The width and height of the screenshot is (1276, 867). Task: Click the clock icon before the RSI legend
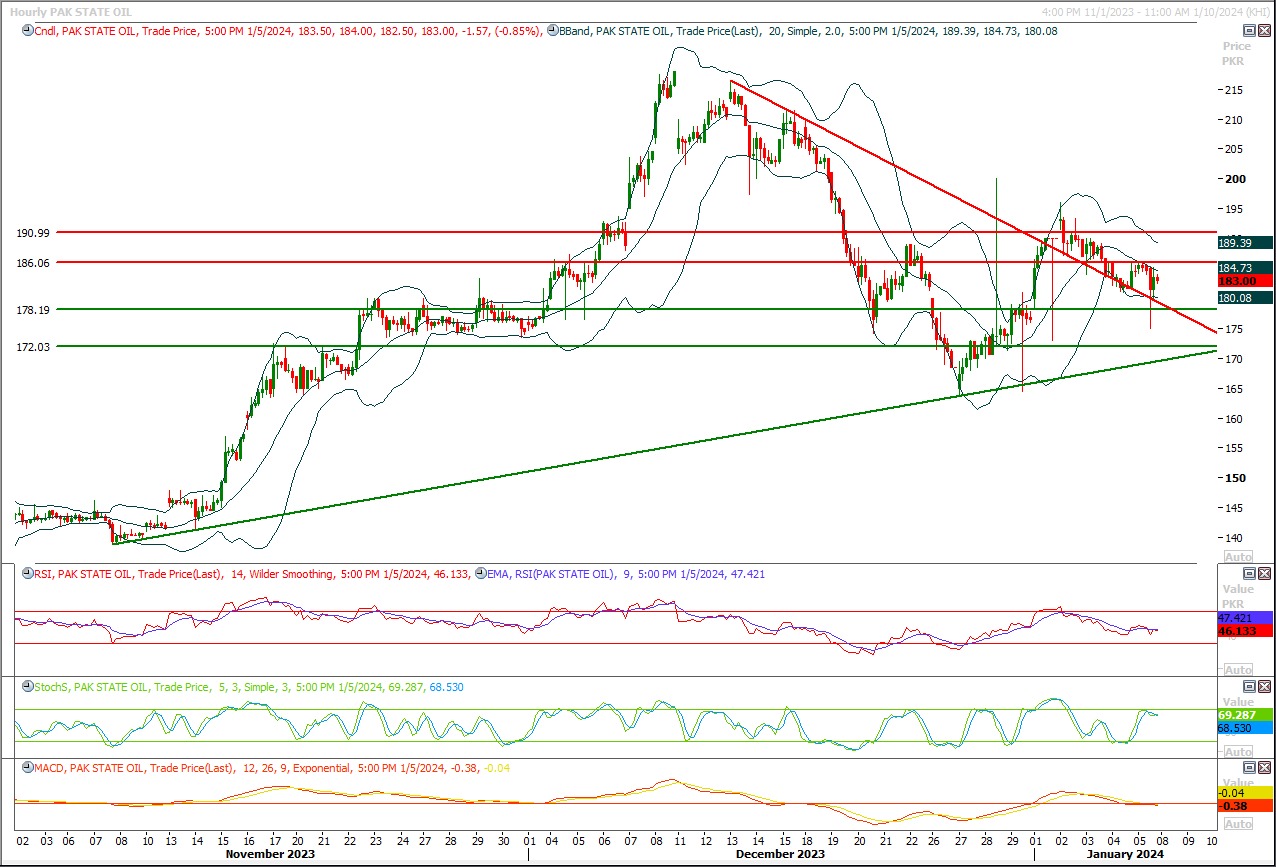click(25, 574)
